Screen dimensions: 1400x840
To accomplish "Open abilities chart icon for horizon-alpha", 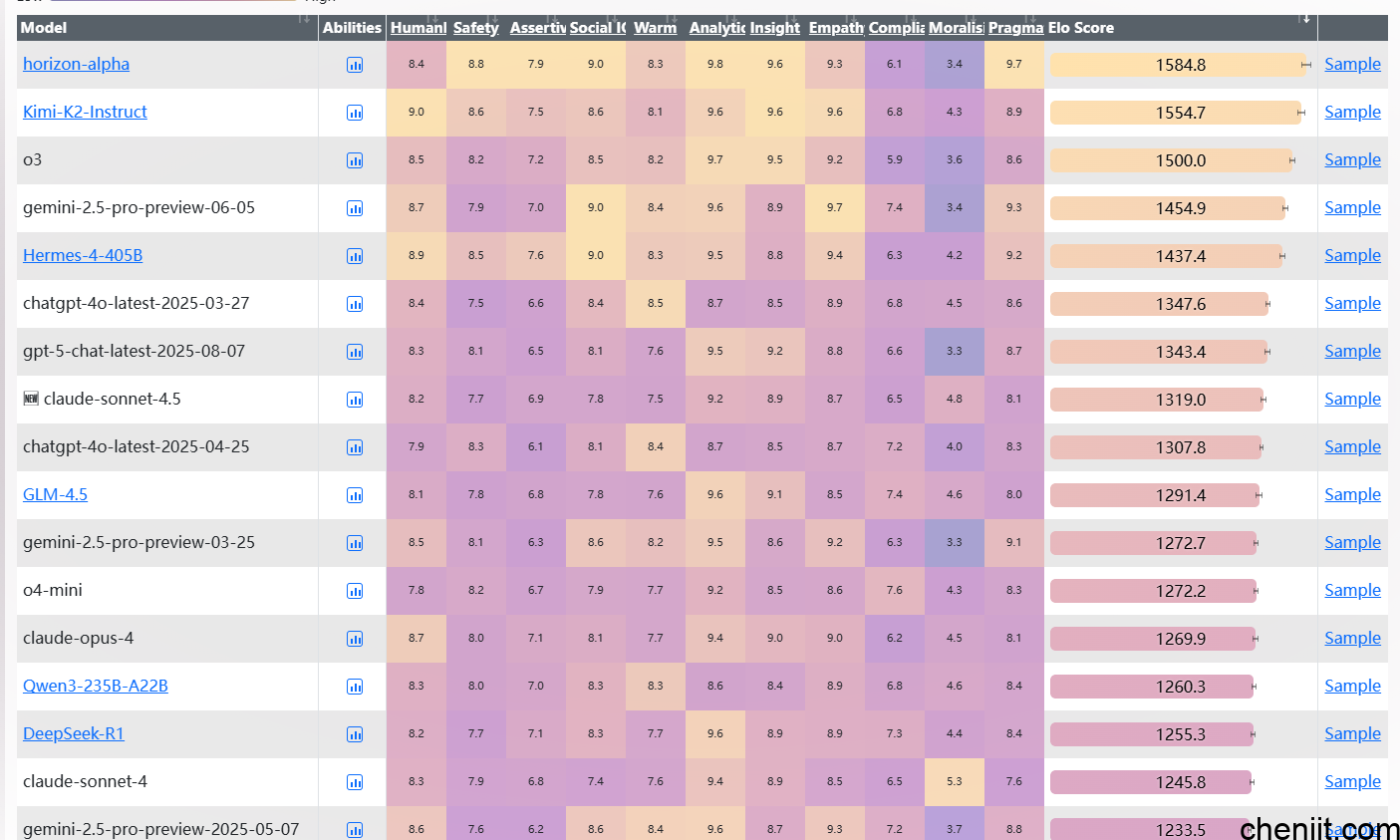I will (x=355, y=66).
